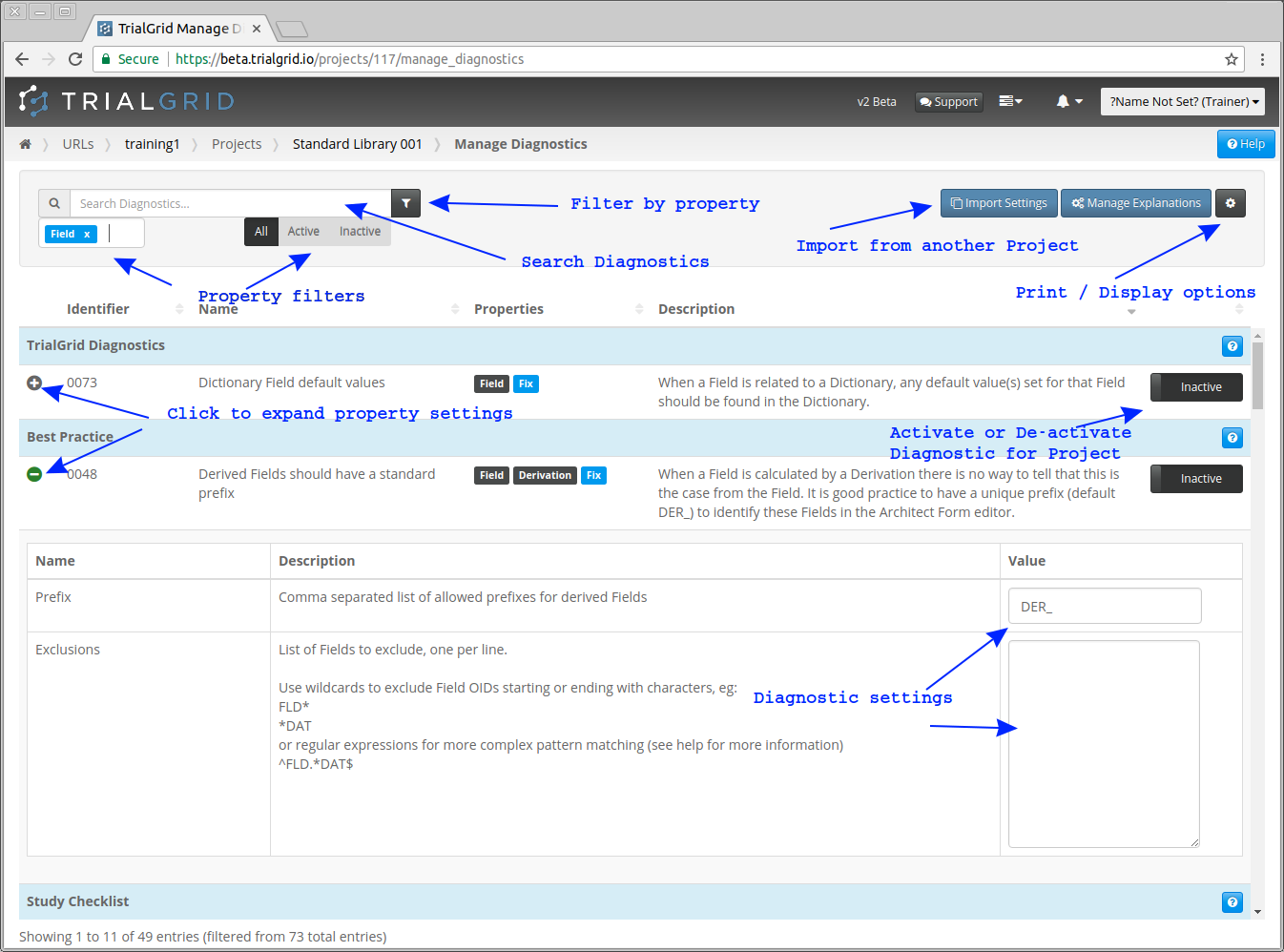Click Dictionary Field default values name
Viewport: 1284px width, 952px height.
[292, 383]
